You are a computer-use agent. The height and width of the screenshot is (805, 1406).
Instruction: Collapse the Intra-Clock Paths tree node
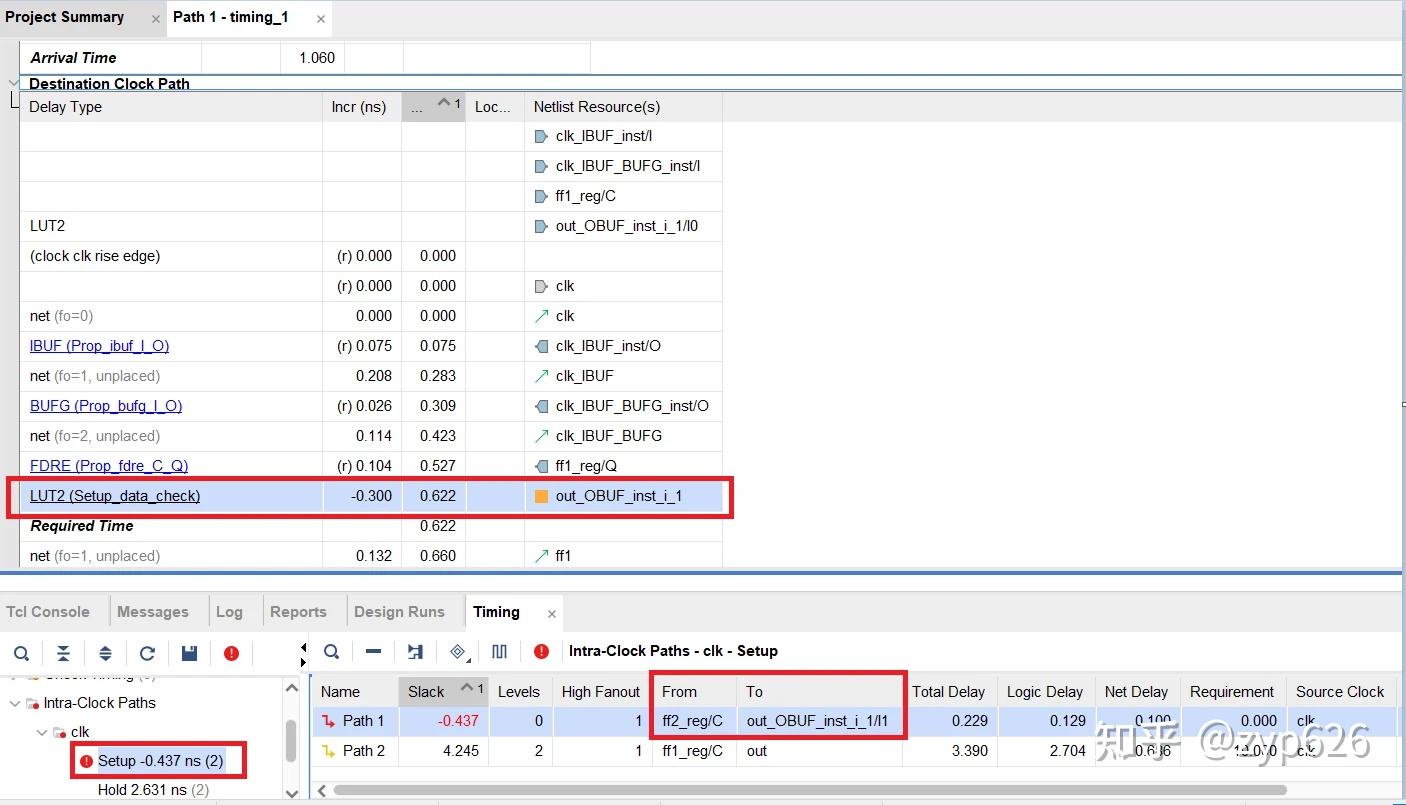(x=15, y=703)
